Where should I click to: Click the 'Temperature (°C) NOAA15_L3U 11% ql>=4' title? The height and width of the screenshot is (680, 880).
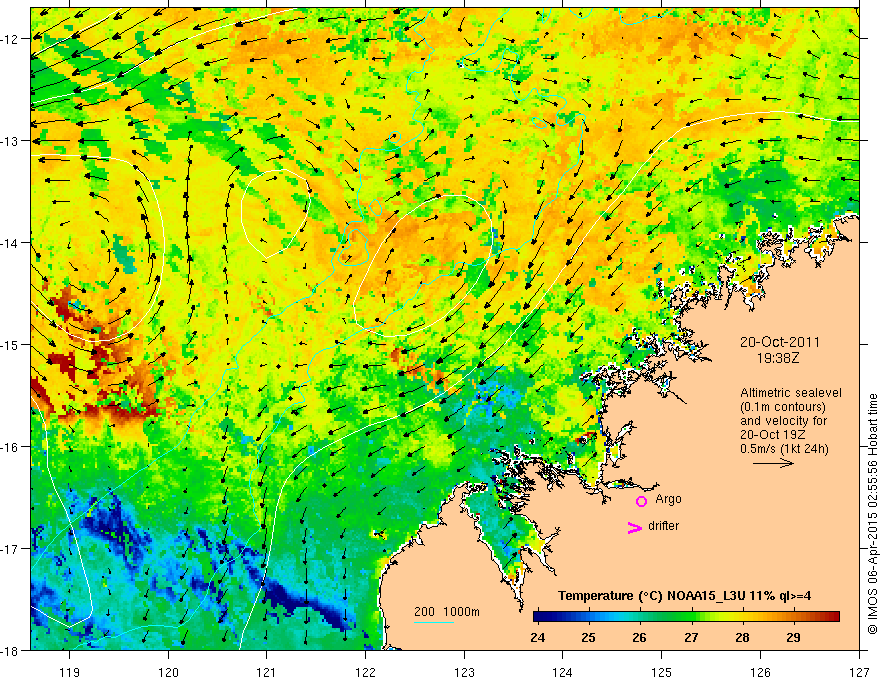click(x=684, y=596)
